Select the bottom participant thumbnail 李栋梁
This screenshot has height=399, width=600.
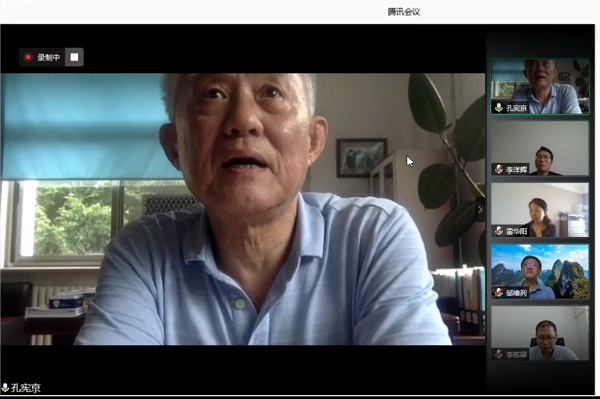click(540, 333)
